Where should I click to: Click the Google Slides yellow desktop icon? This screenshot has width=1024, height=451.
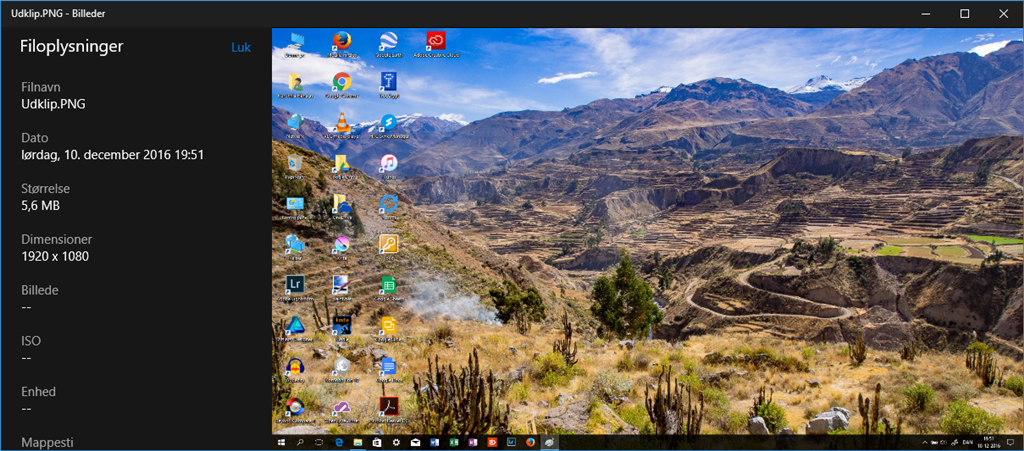point(389,325)
